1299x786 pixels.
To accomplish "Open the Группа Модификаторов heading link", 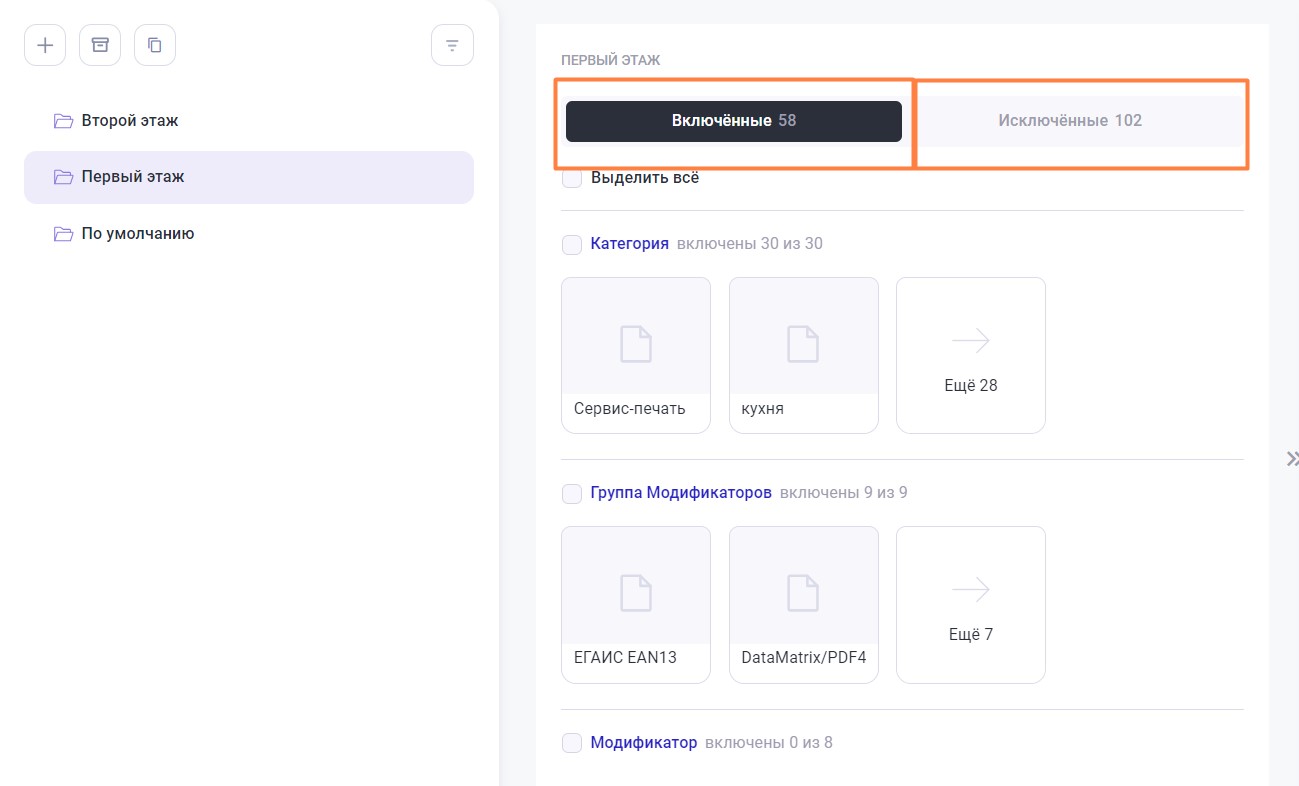I will coord(681,492).
